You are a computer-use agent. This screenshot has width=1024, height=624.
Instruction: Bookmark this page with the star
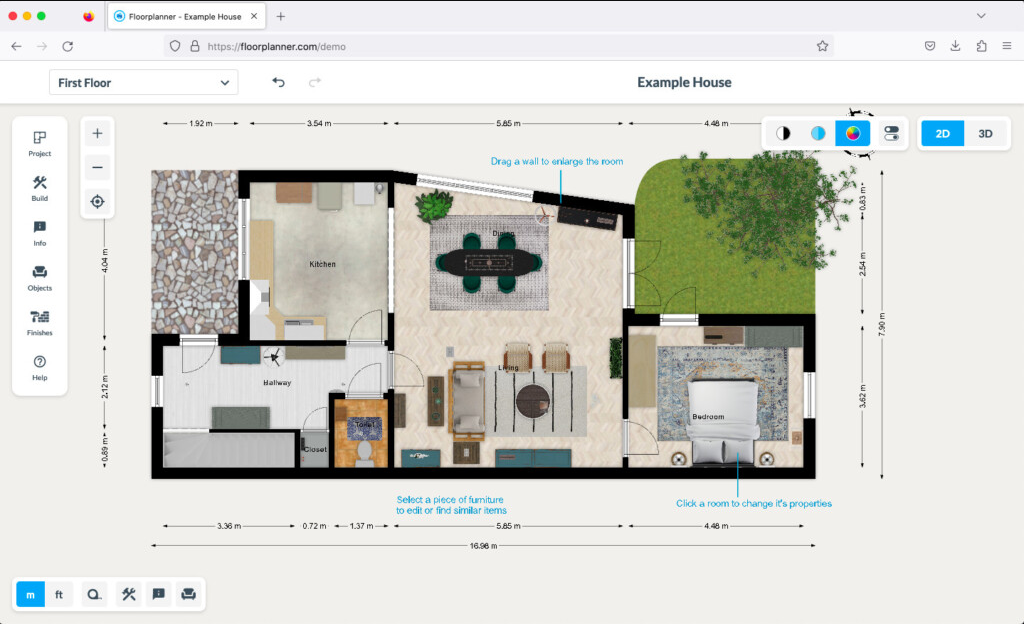pyautogui.click(x=822, y=46)
